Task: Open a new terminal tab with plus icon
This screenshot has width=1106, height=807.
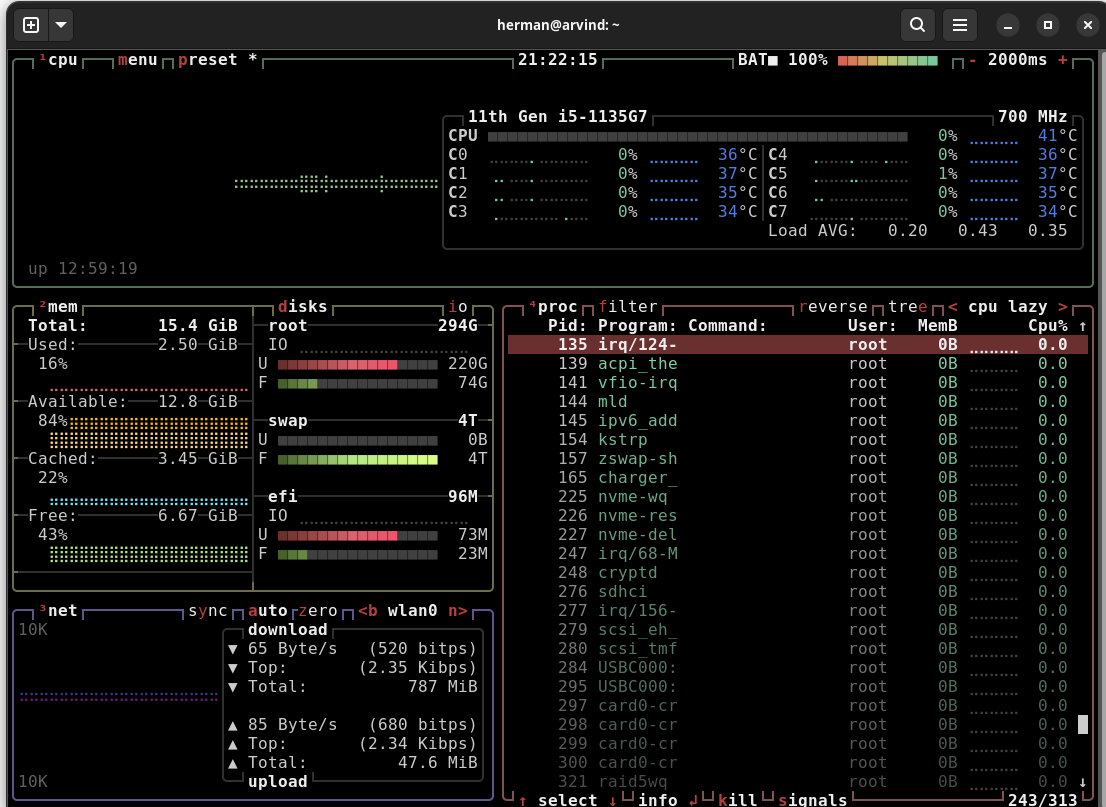Action: coord(31,25)
